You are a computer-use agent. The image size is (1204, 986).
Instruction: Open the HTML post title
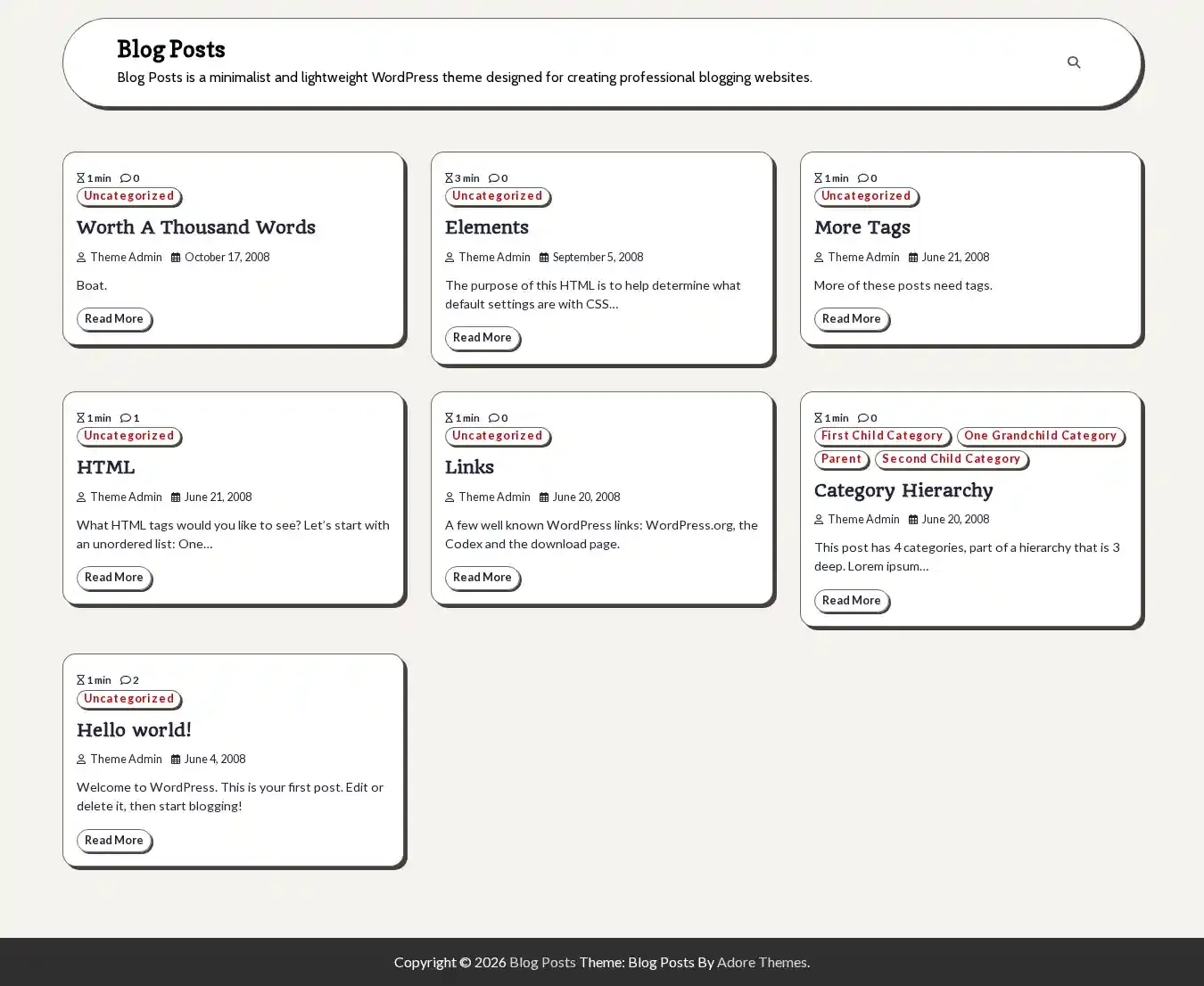pyautogui.click(x=106, y=467)
